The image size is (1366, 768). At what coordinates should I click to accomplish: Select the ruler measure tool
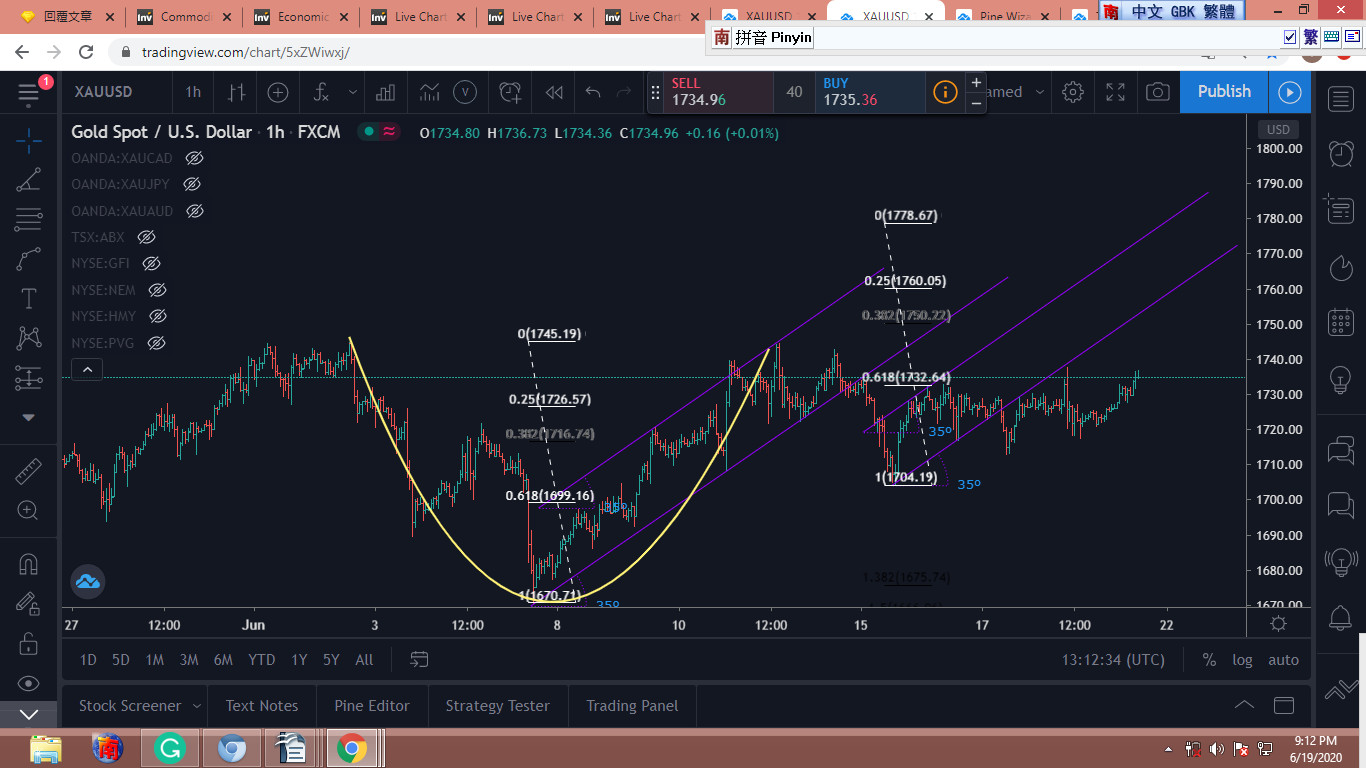point(28,471)
